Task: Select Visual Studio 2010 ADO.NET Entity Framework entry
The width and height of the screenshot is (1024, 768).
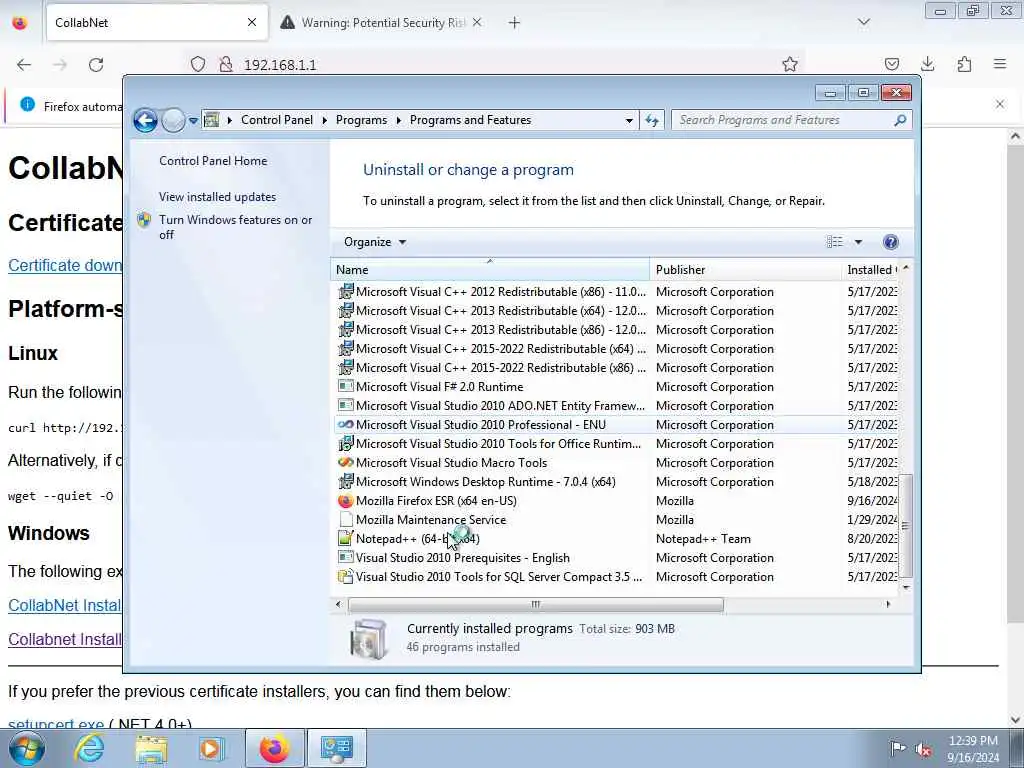Action: tap(616, 406)
